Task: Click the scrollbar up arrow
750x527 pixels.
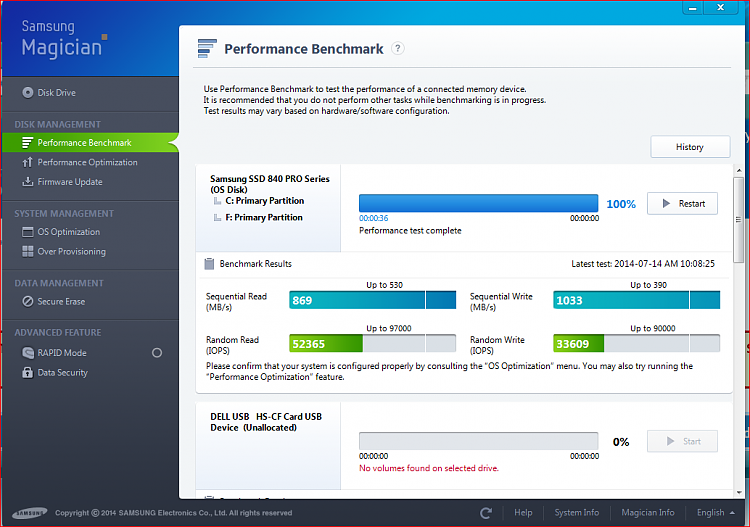Action: 739,171
